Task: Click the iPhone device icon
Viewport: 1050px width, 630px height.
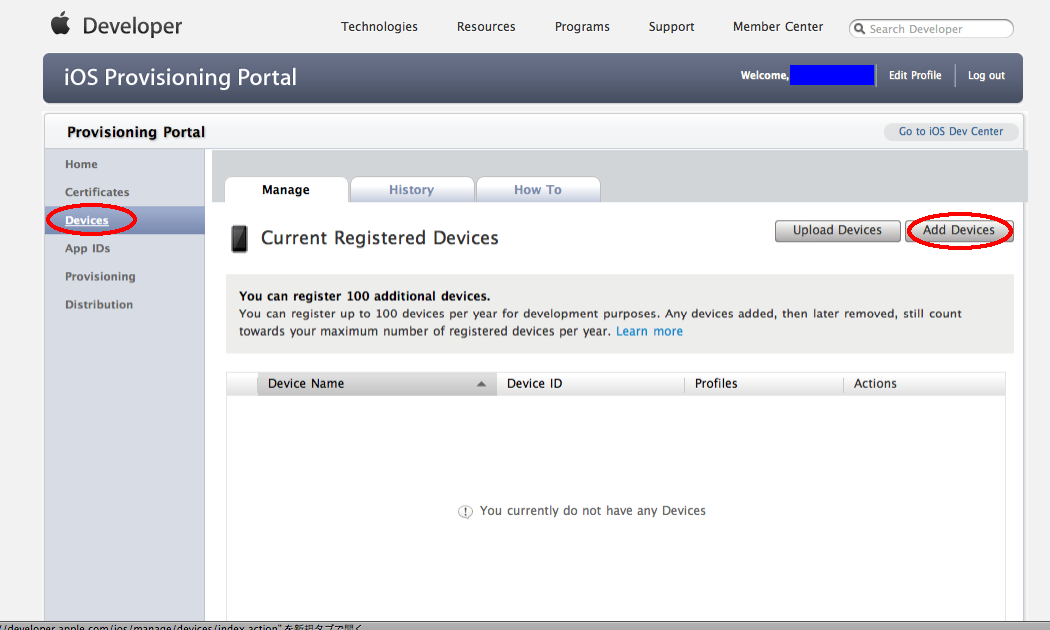Action: 239,238
